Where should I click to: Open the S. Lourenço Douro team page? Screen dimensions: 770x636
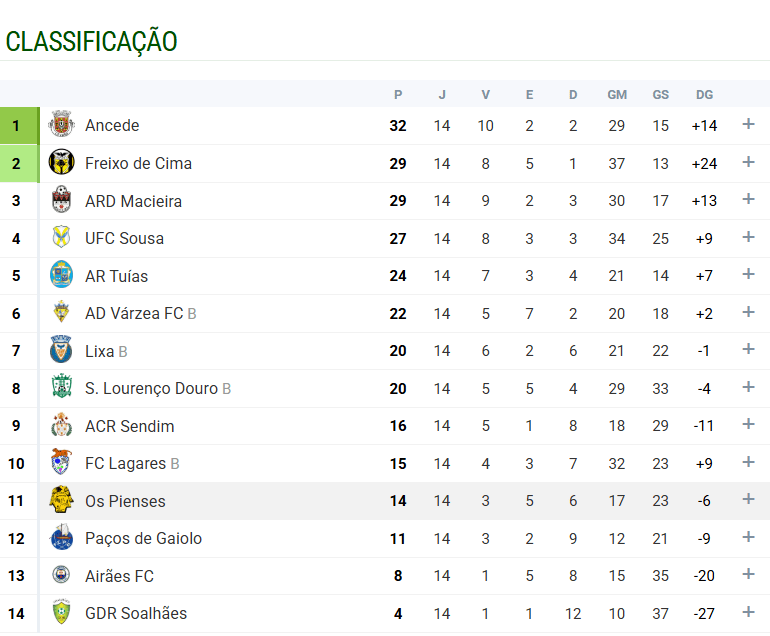pos(151,388)
